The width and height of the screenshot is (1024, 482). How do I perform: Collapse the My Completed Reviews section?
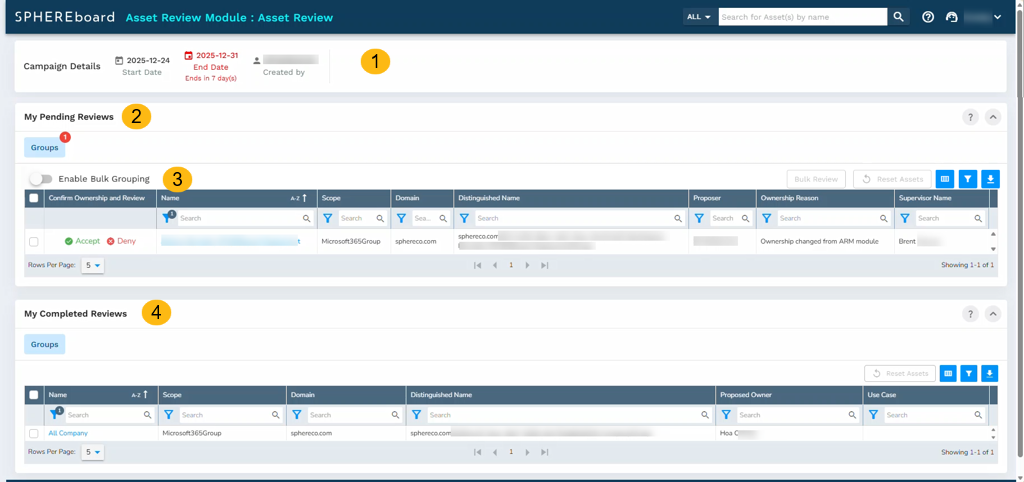993,314
